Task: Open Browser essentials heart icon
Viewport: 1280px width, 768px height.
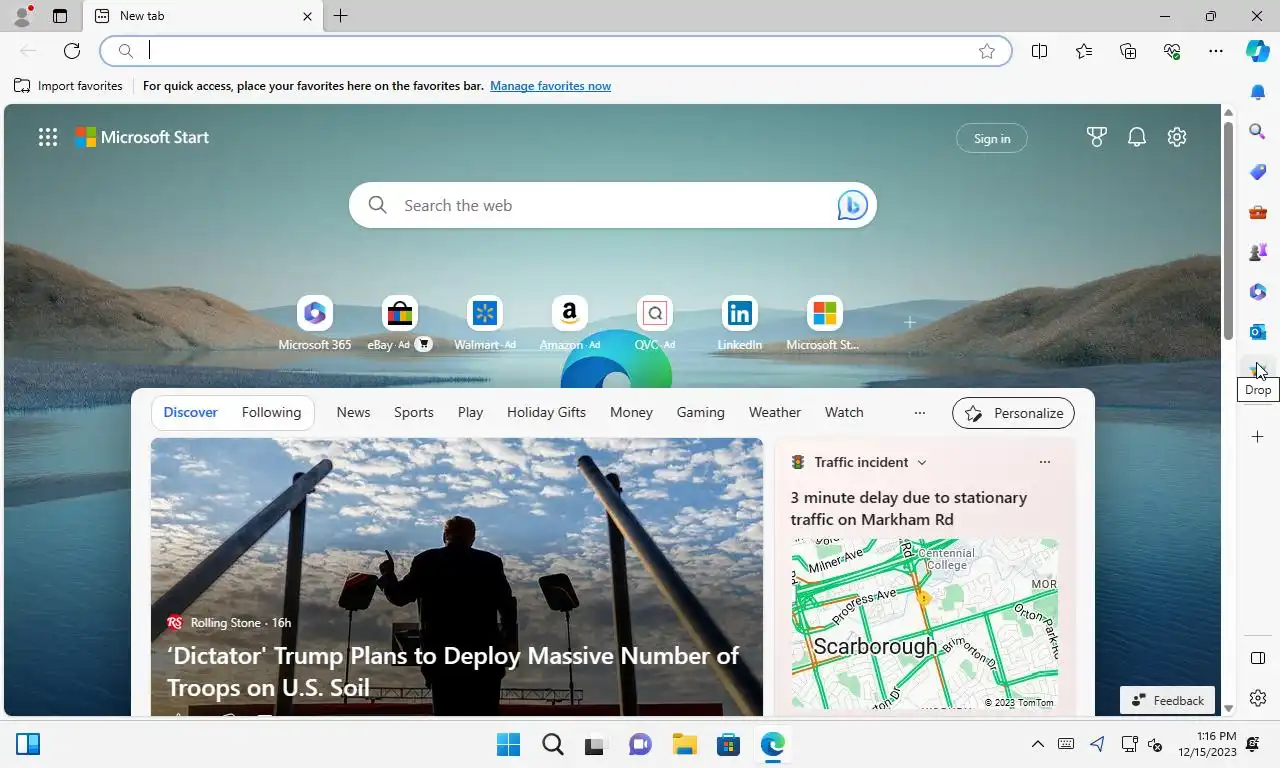Action: coord(1172,51)
